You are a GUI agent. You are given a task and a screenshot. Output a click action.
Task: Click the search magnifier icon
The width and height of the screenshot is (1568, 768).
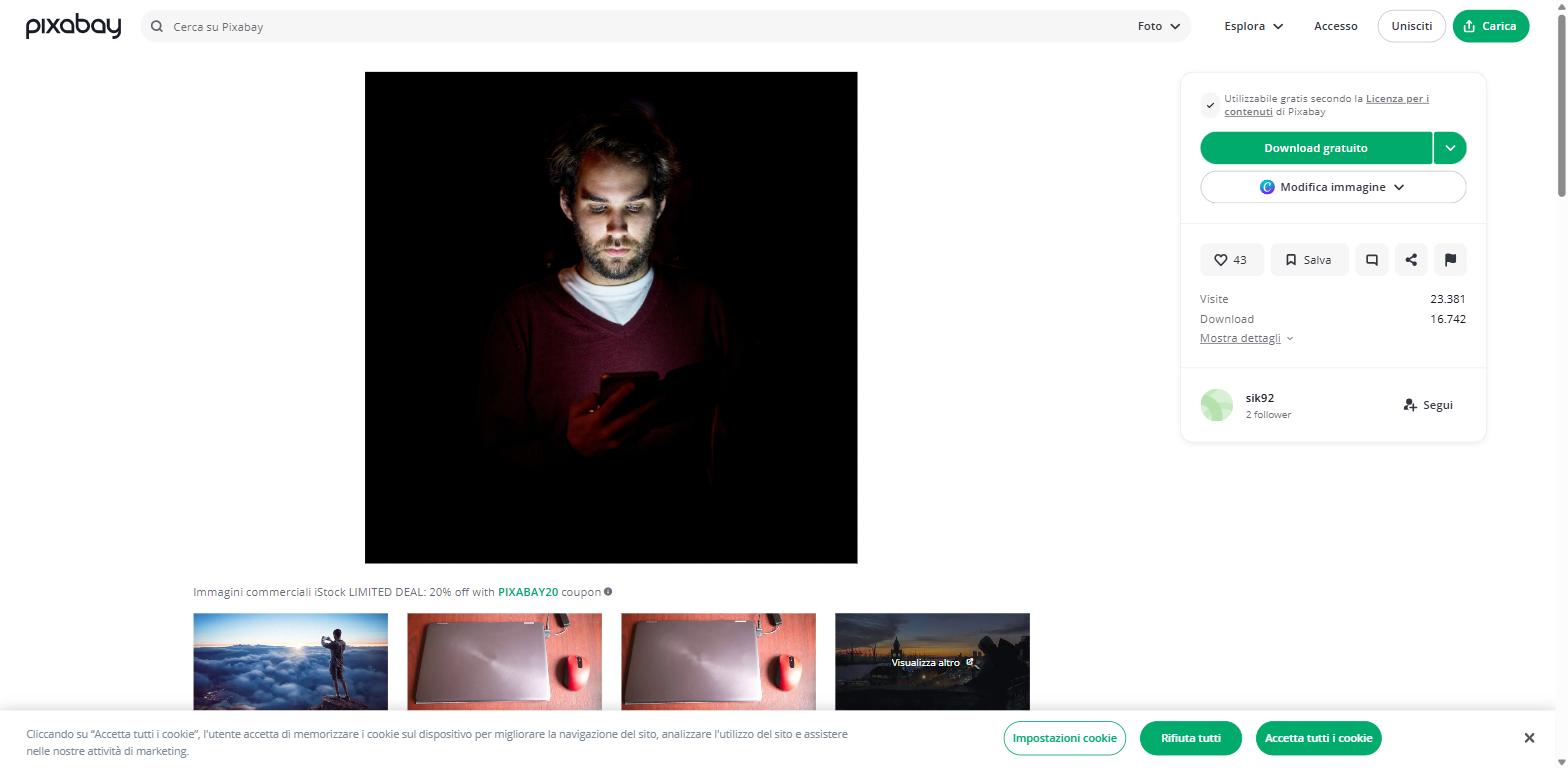(157, 27)
